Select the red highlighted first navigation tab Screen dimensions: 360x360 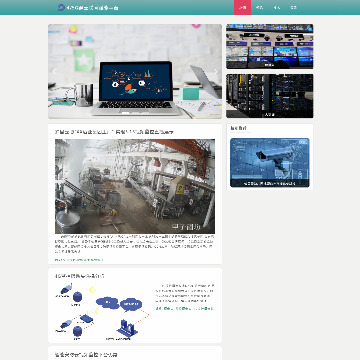click(242, 7)
